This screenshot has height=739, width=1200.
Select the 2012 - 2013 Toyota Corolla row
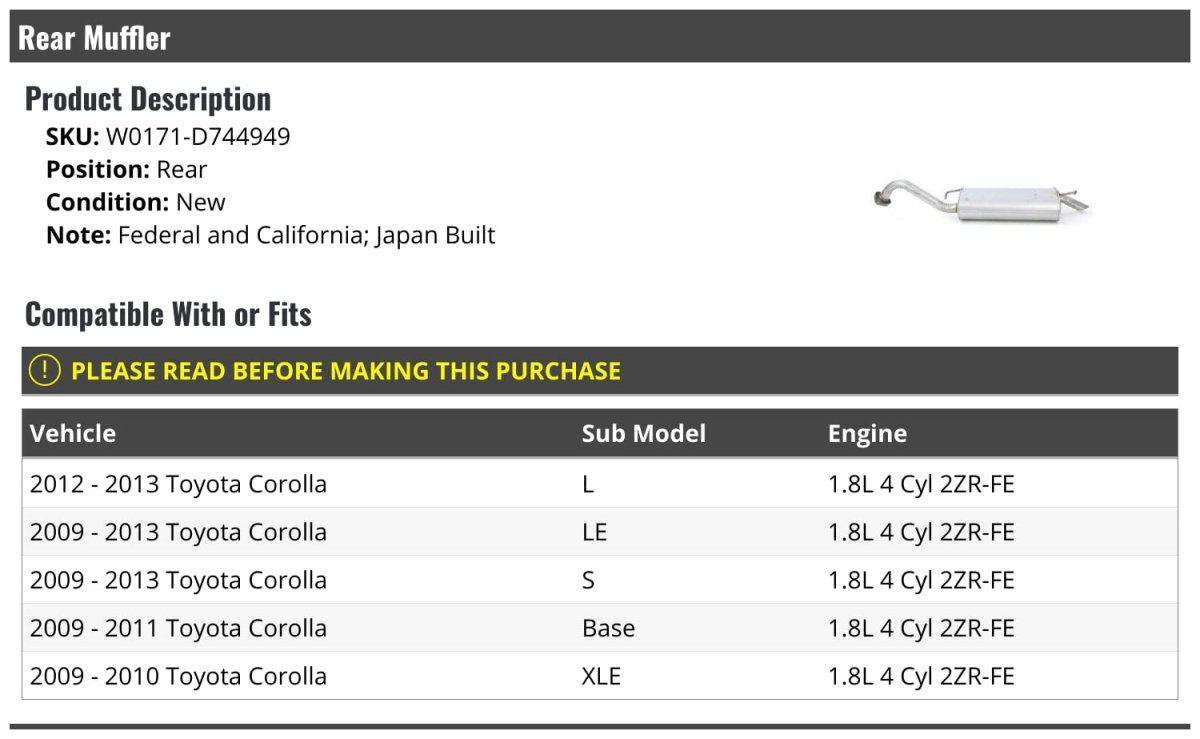coord(178,485)
